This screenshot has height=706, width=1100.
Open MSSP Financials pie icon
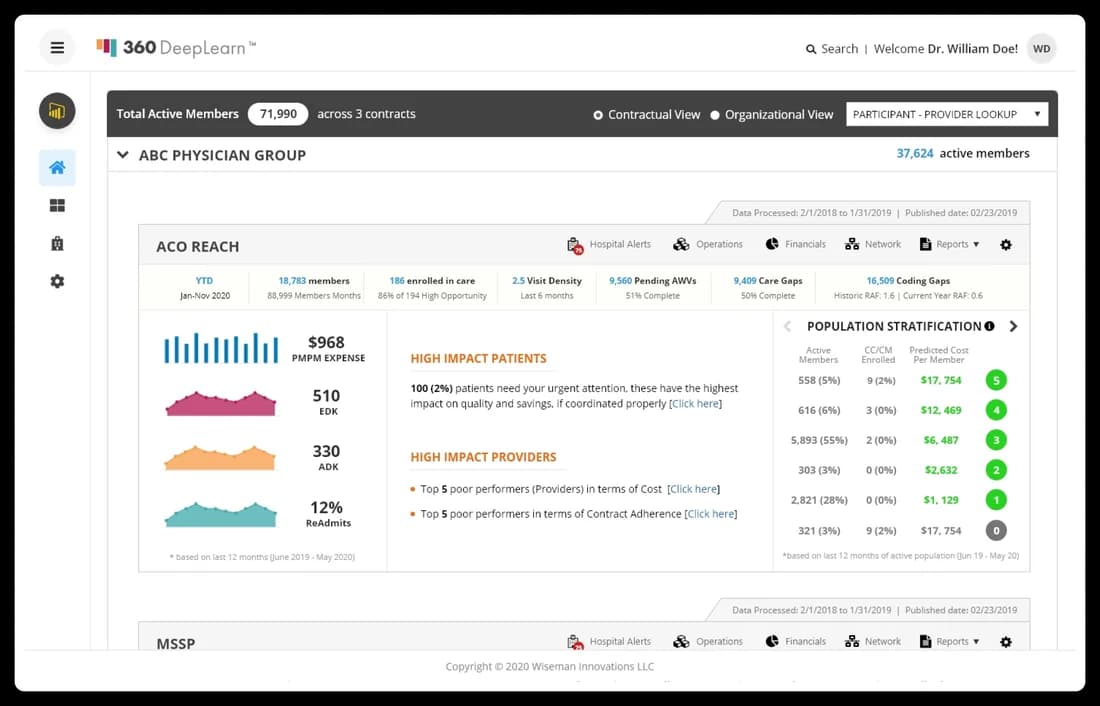coord(772,641)
